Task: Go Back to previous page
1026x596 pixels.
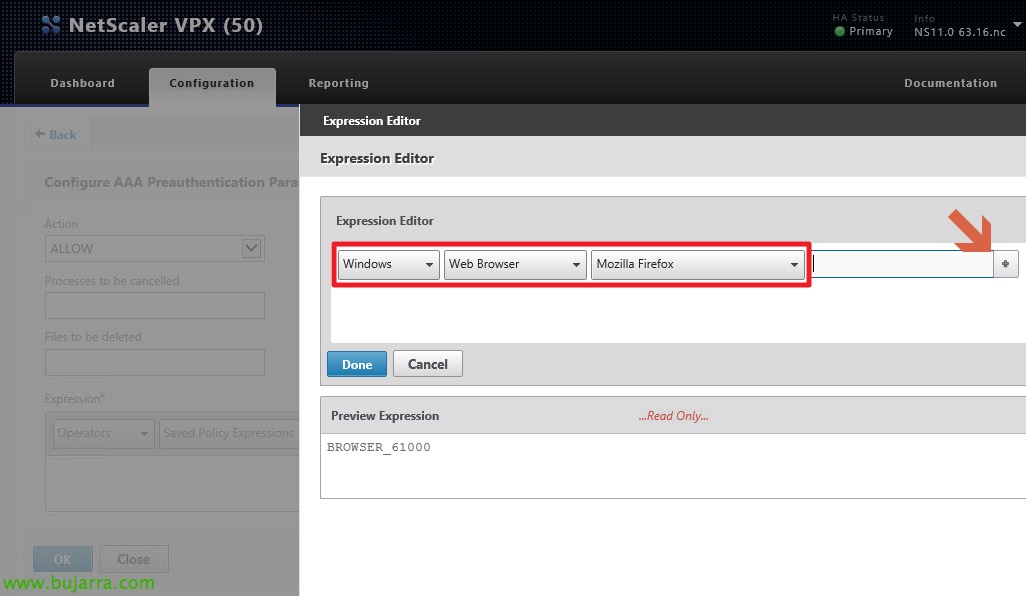Action: 56,134
